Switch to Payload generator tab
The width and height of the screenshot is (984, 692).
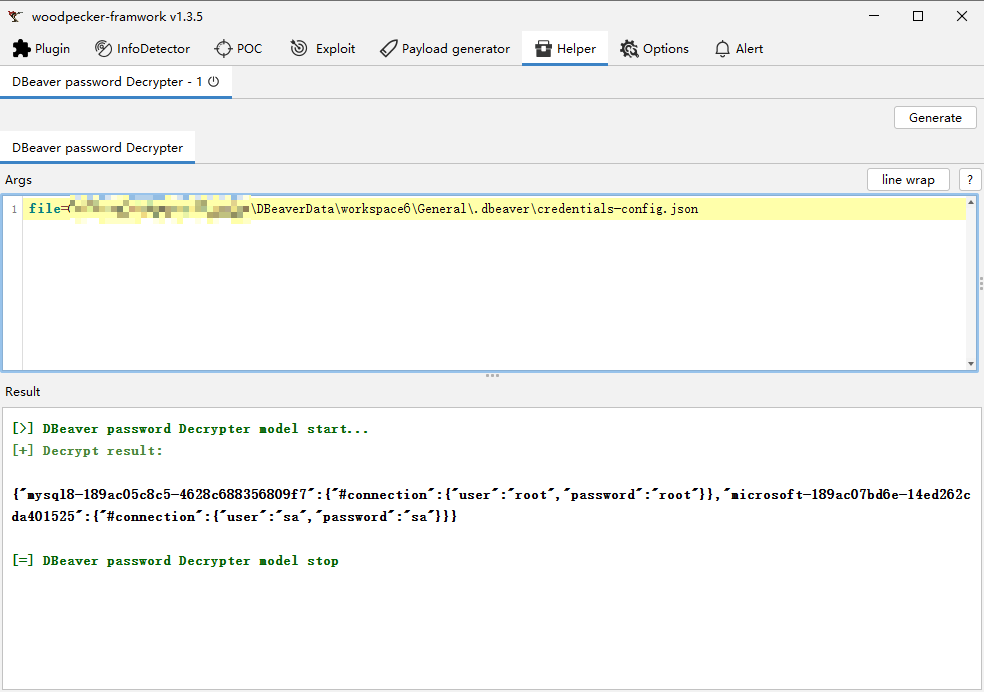point(445,48)
